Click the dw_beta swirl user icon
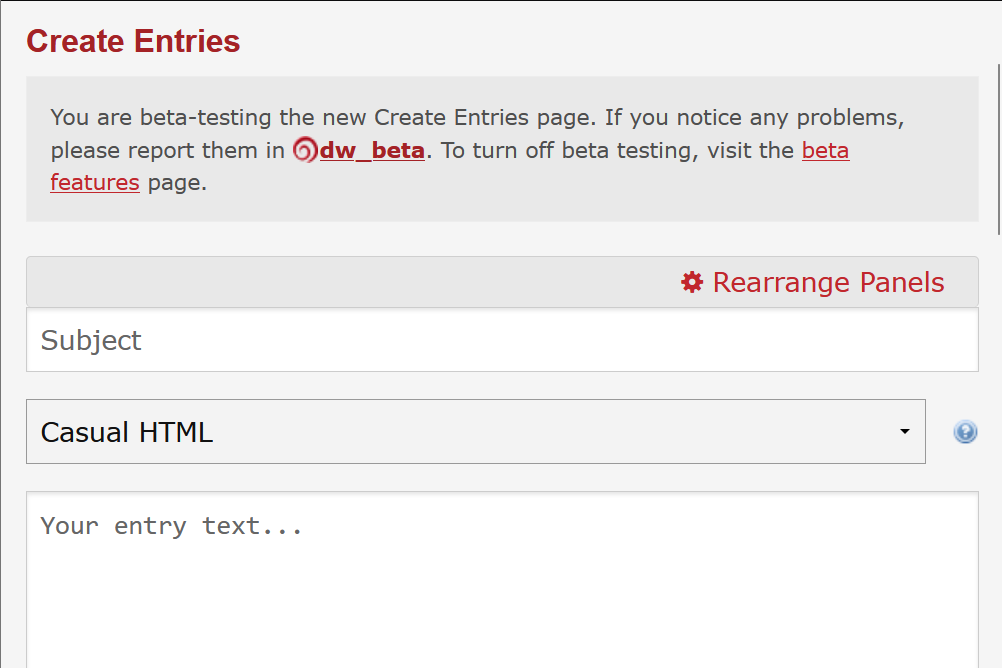The width and height of the screenshot is (1002, 668). [305, 150]
